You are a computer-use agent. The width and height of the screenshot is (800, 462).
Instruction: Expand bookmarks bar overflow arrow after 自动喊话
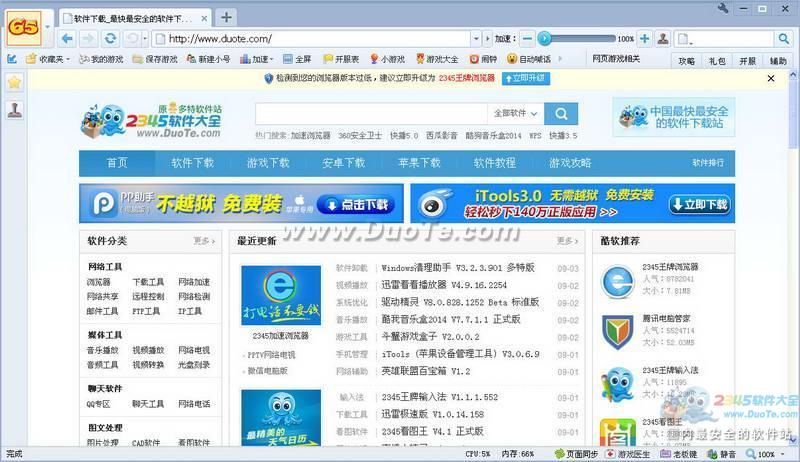(561, 59)
